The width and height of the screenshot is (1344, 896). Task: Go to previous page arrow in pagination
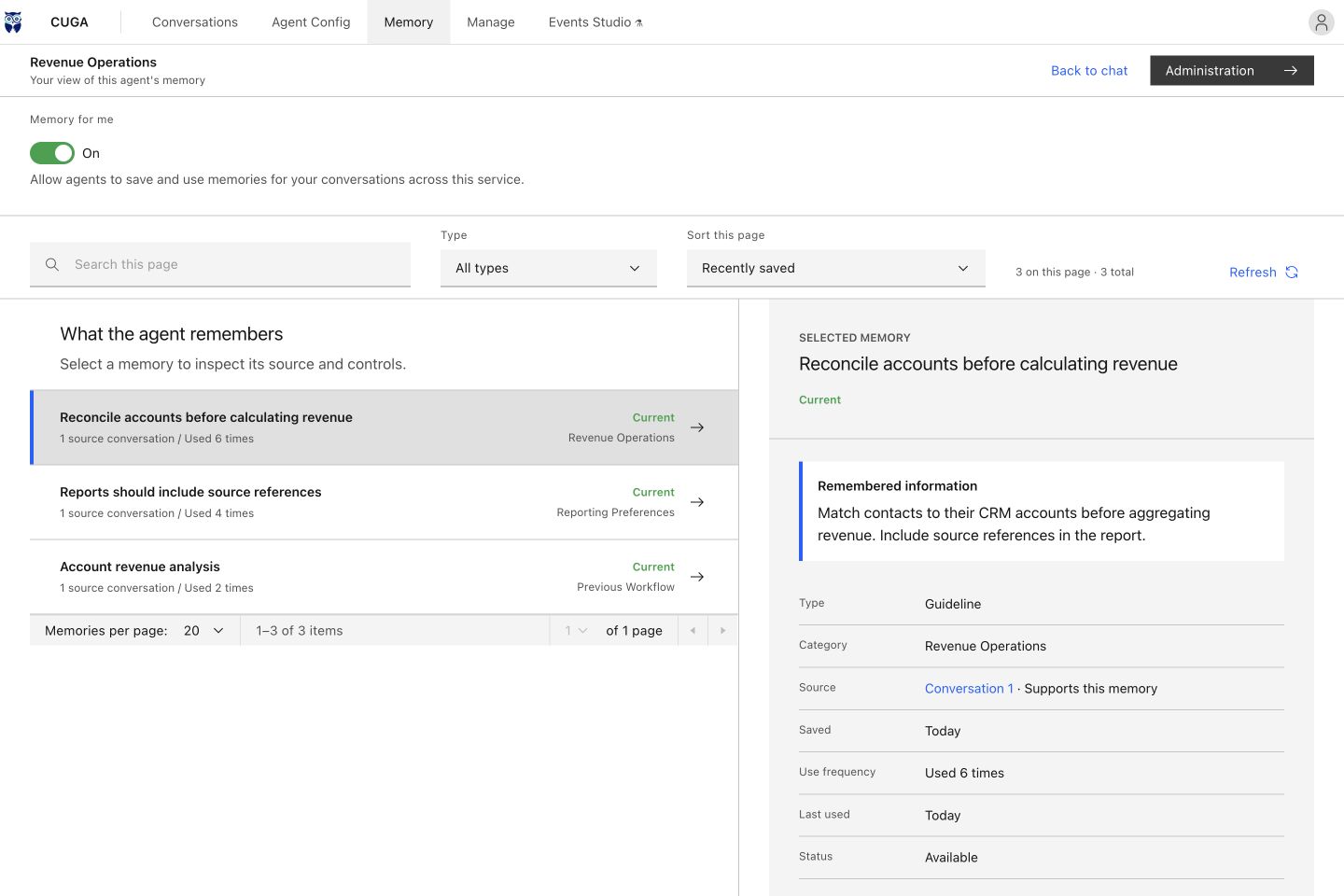693,631
